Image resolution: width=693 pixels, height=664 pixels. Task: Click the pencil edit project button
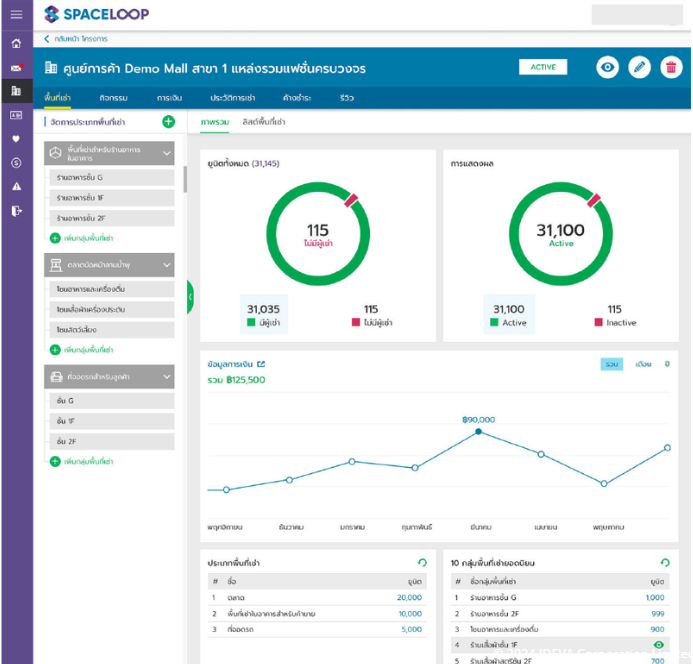point(639,67)
